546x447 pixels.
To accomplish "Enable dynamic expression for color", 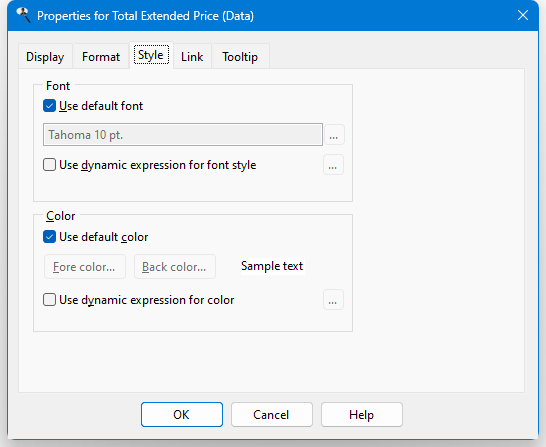I will 49,299.
